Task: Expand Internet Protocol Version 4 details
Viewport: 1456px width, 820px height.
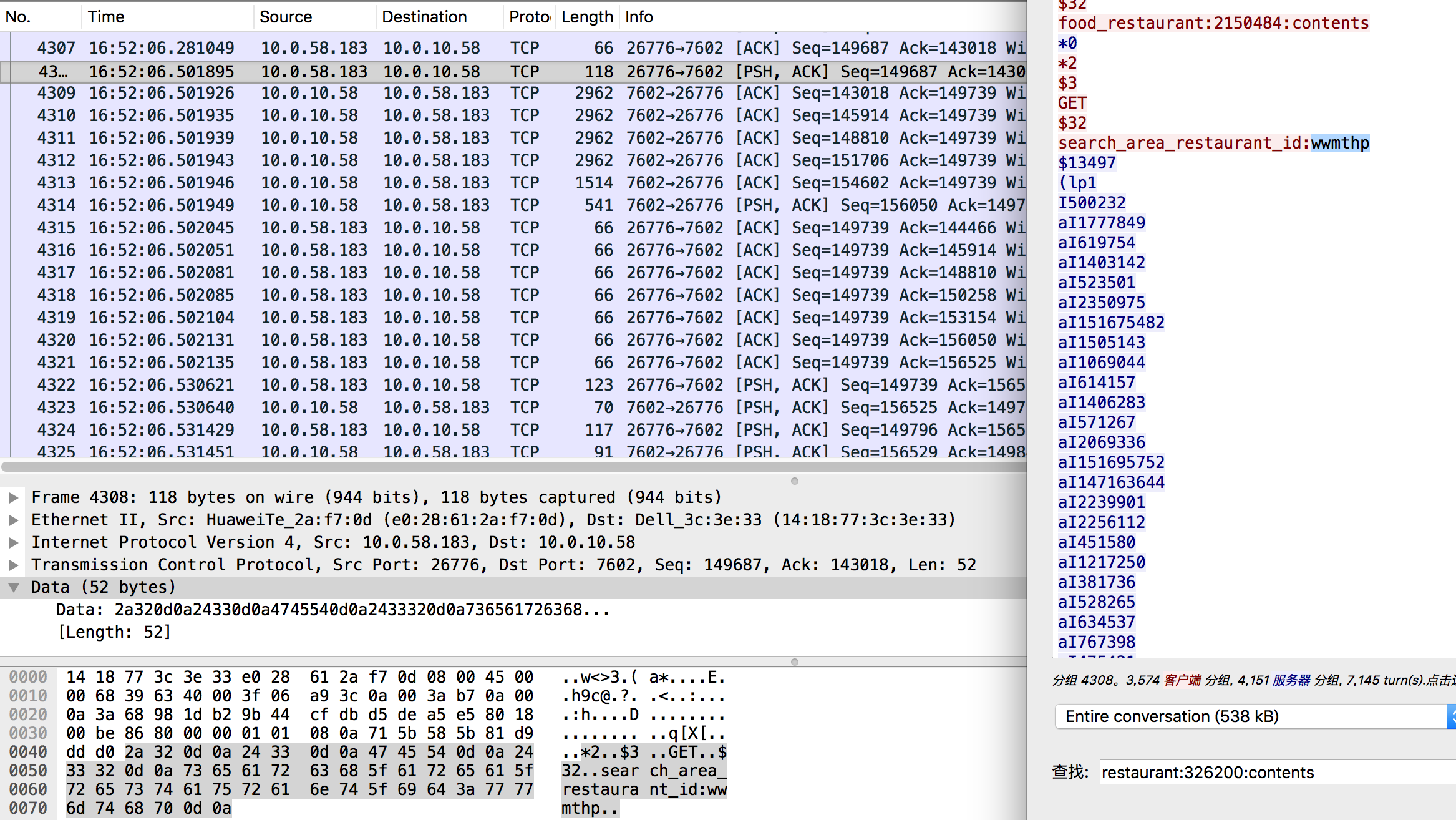Action: pyautogui.click(x=13, y=542)
